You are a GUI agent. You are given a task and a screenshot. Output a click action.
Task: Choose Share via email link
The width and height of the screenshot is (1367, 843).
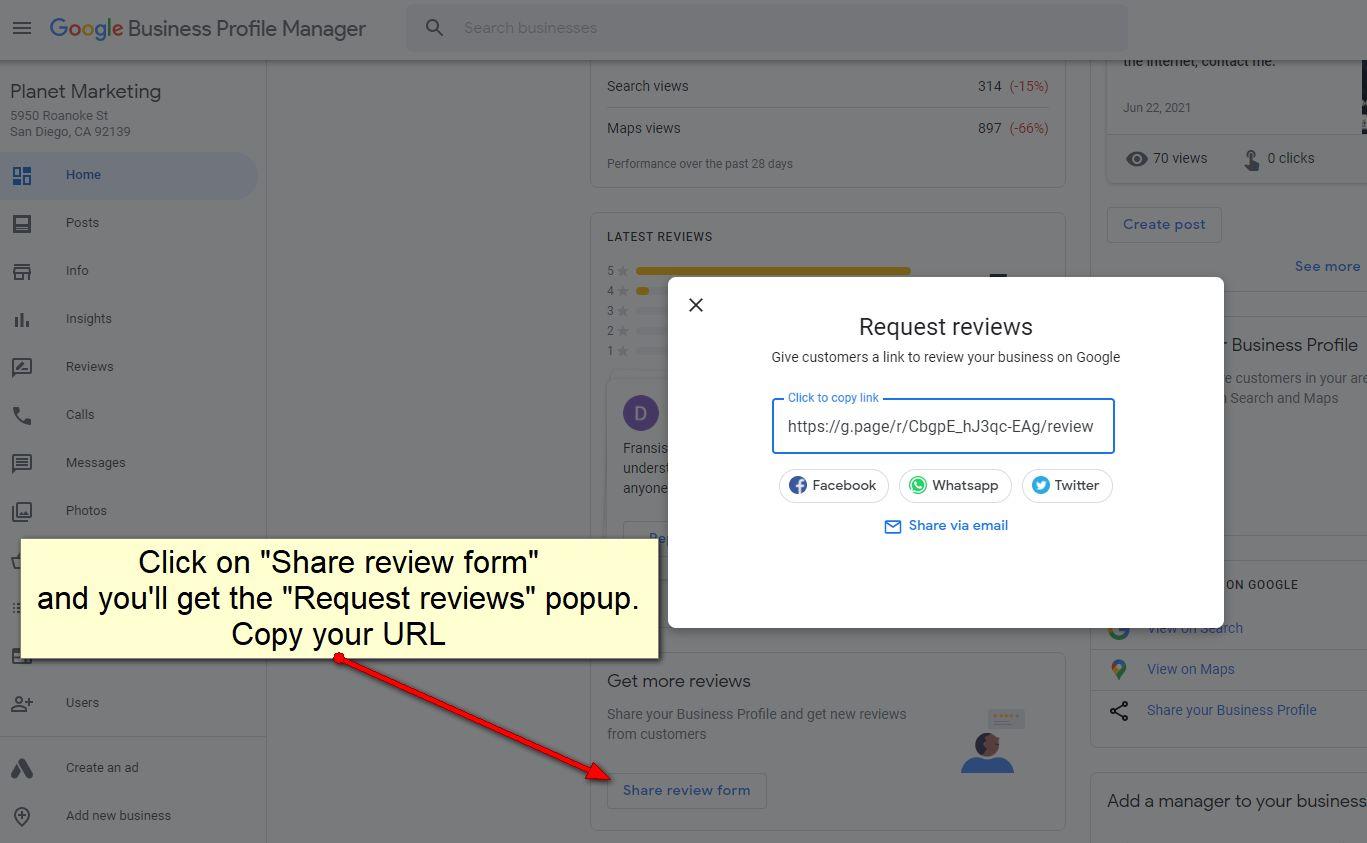point(946,526)
